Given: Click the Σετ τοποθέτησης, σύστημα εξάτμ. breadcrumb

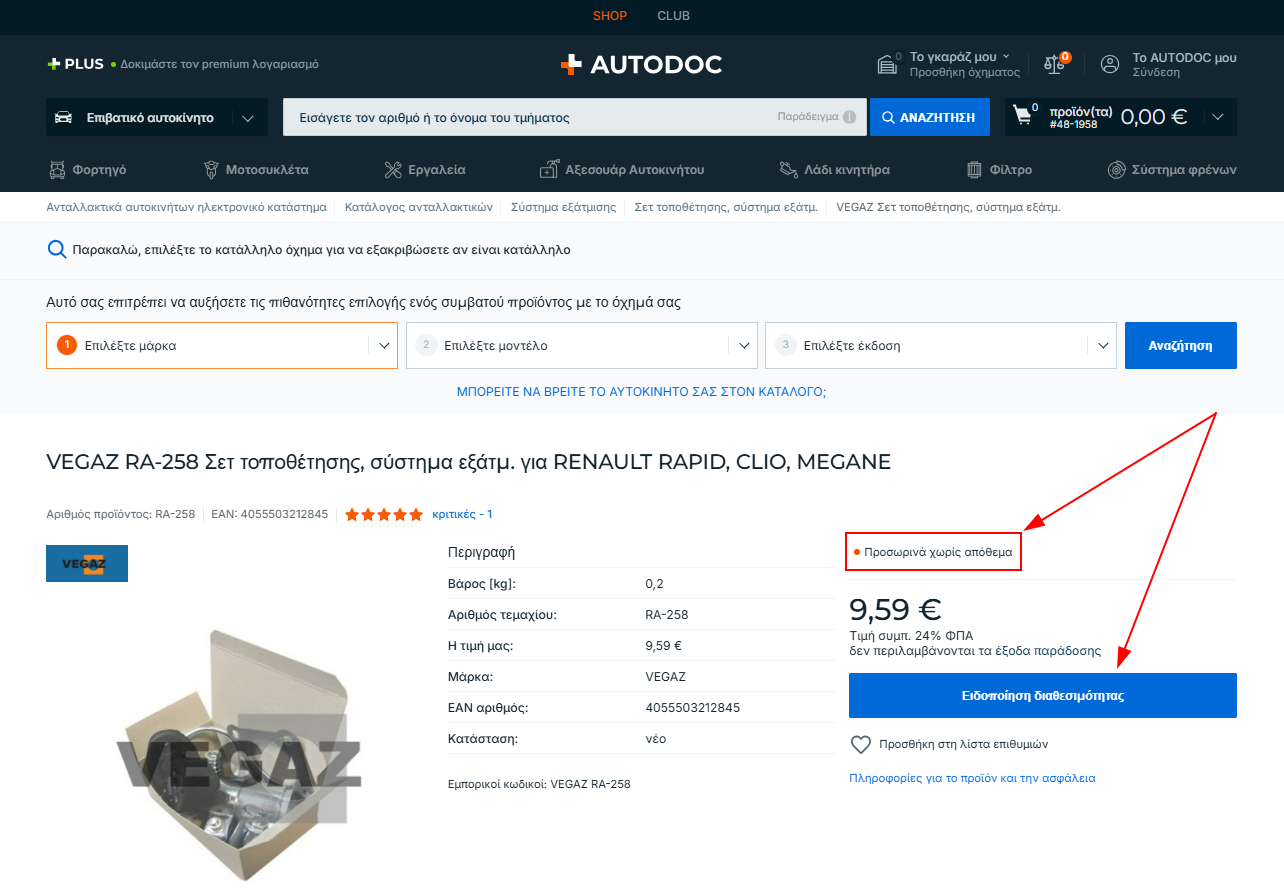Looking at the screenshot, I should (727, 207).
